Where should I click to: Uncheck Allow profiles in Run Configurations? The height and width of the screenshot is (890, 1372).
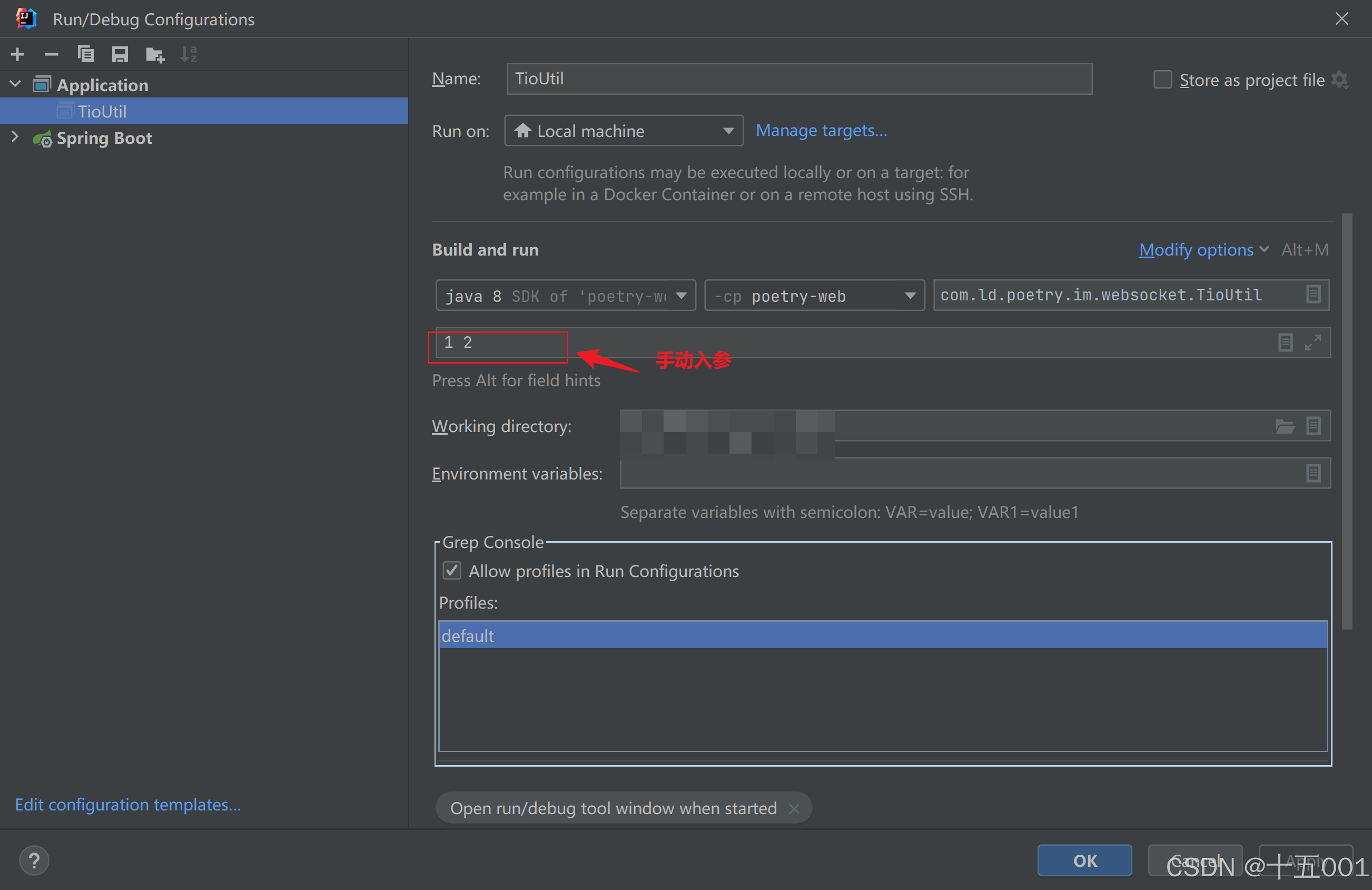click(x=451, y=571)
